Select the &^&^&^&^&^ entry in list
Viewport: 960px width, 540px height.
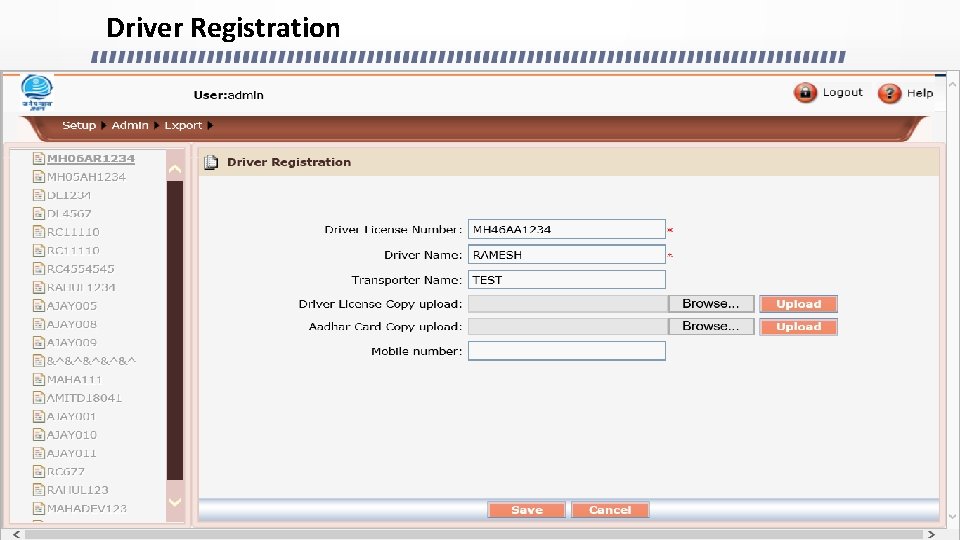[x=91, y=361]
